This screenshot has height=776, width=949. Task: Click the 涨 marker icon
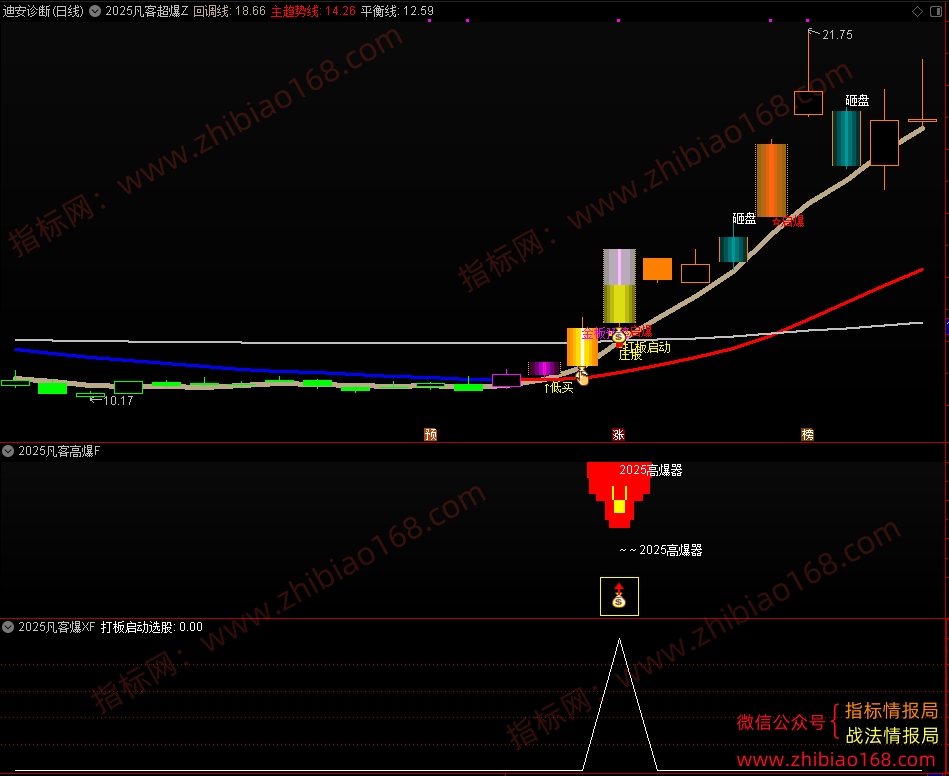tap(618, 434)
